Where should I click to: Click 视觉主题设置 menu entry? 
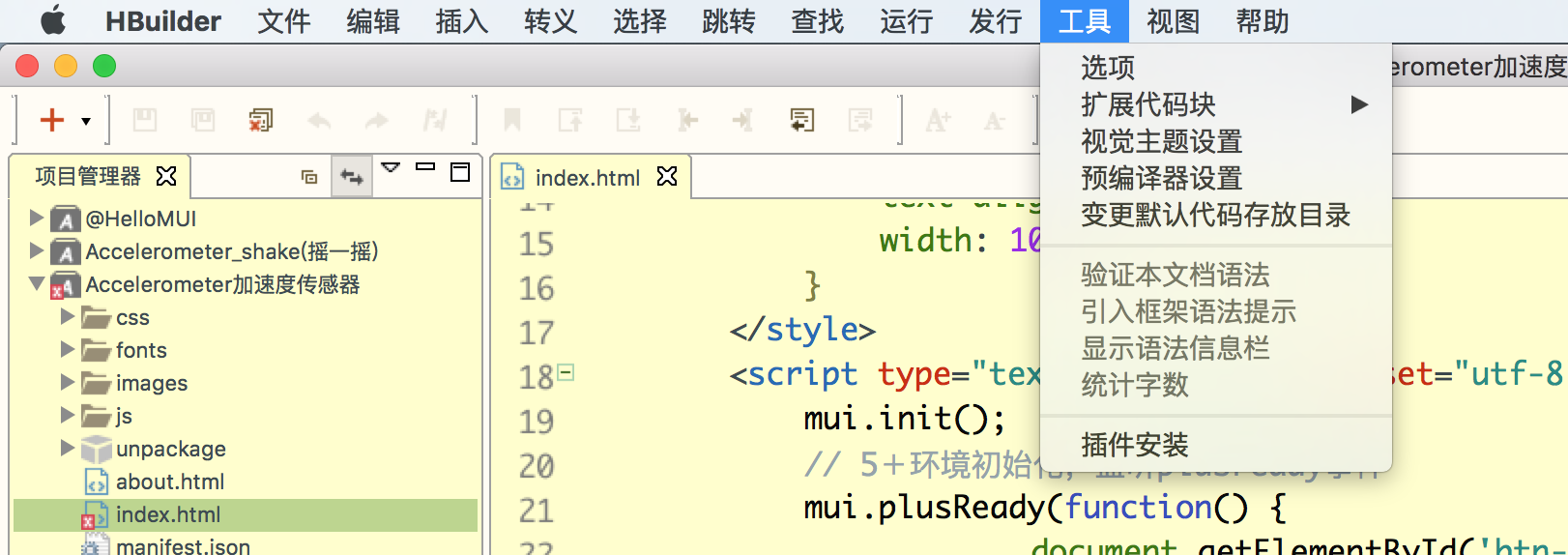click(x=1162, y=141)
